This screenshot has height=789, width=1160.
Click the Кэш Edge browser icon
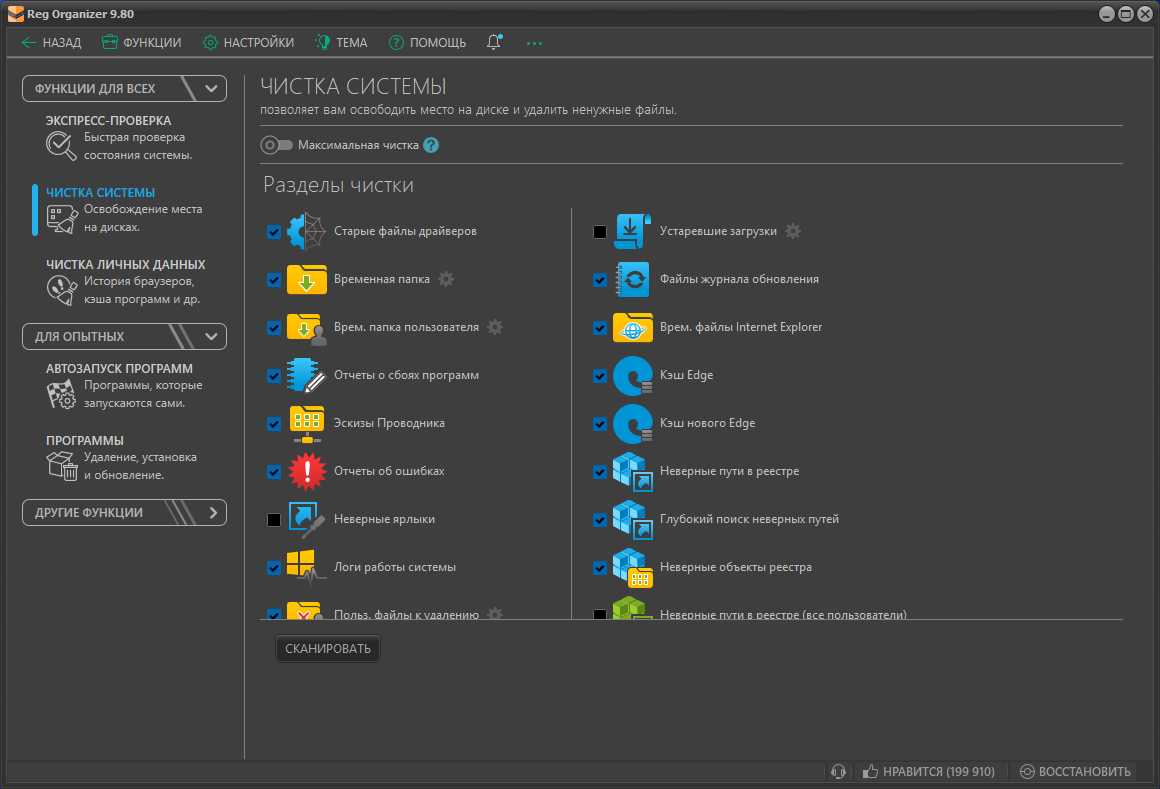point(633,375)
